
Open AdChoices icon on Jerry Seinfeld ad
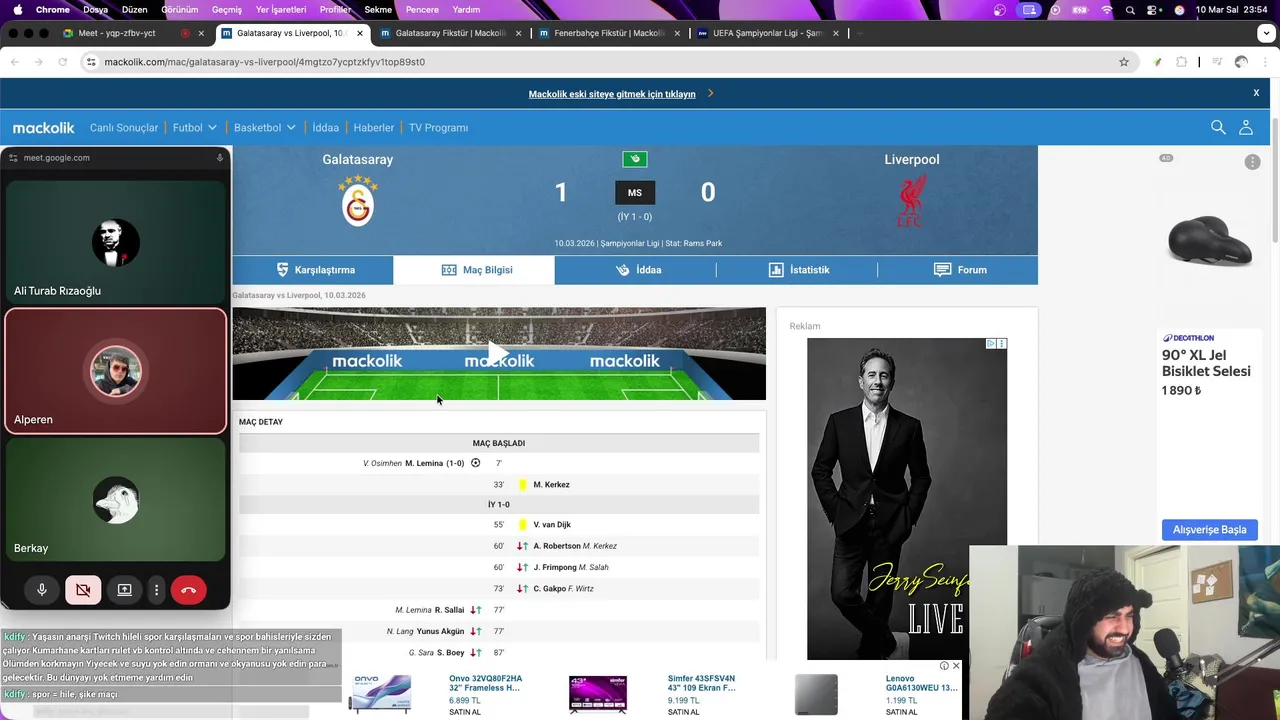[x=991, y=343]
